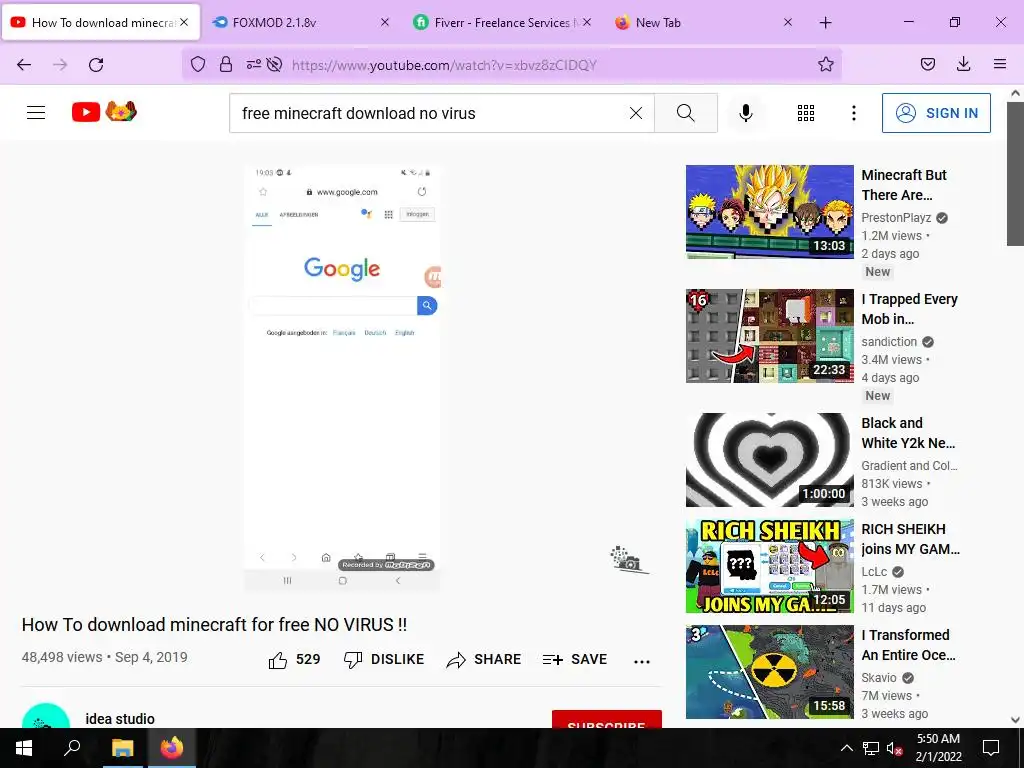Start voice search with microphone icon
This screenshot has width=1024, height=768.
tap(746, 113)
